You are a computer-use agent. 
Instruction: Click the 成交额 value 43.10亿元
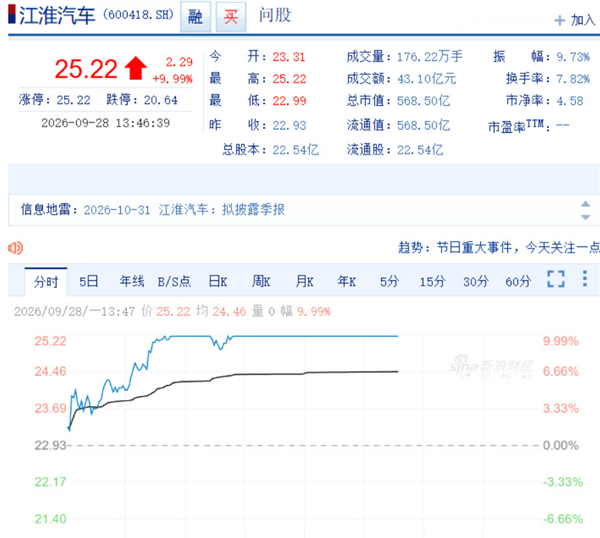pyautogui.click(x=427, y=79)
